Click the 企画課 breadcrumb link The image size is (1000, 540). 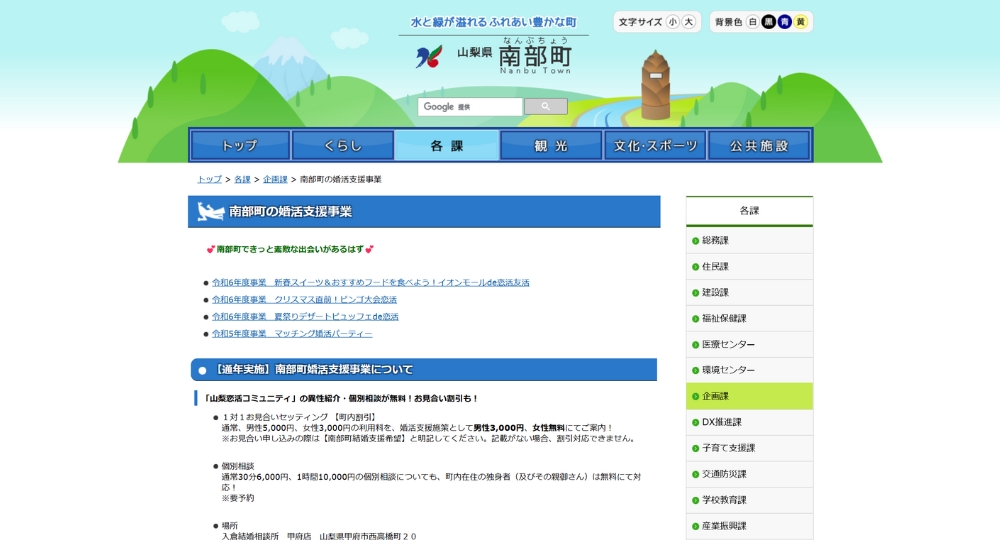[x=275, y=179]
